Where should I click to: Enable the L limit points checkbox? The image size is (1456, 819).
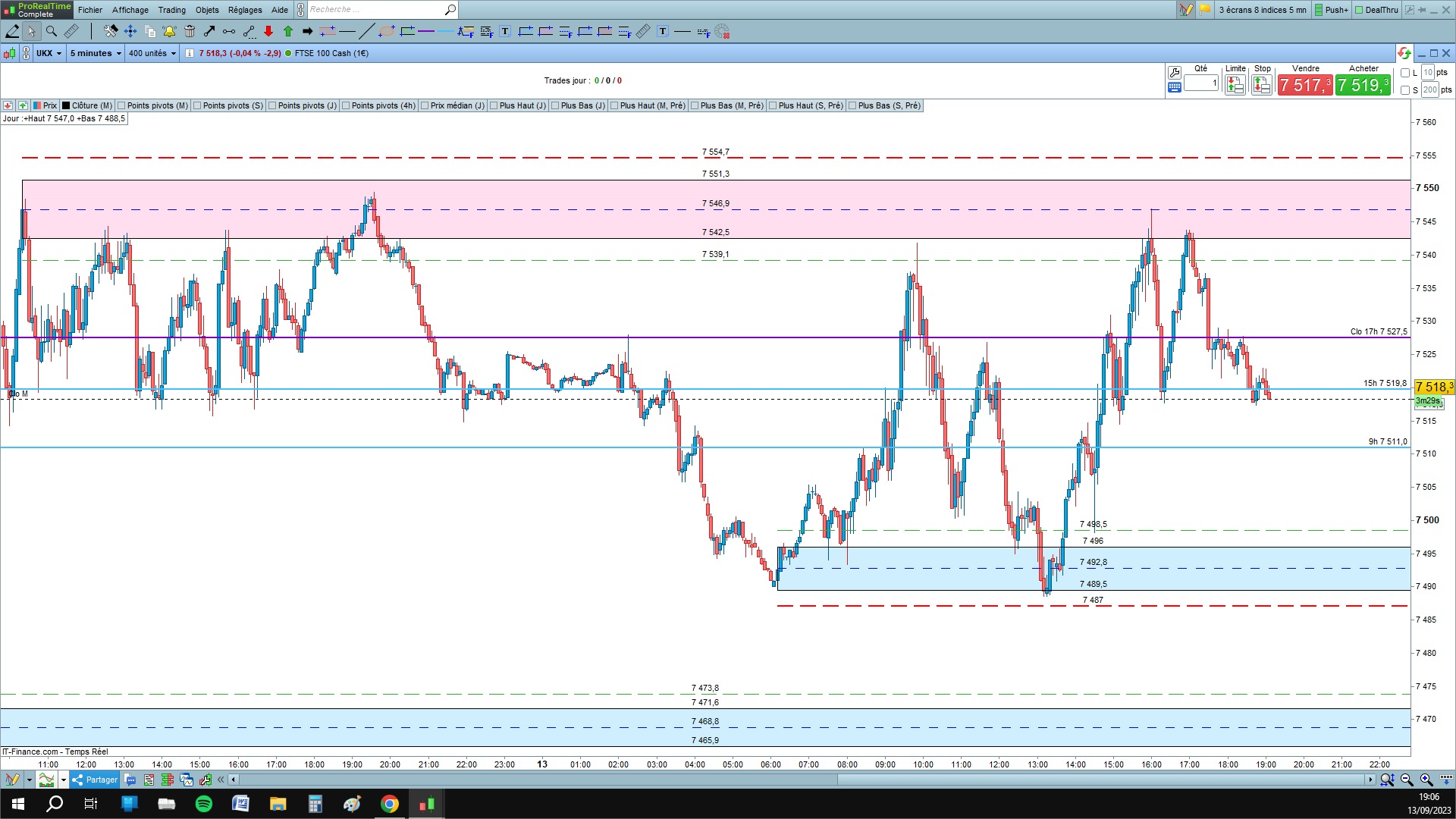pyautogui.click(x=1405, y=73)
